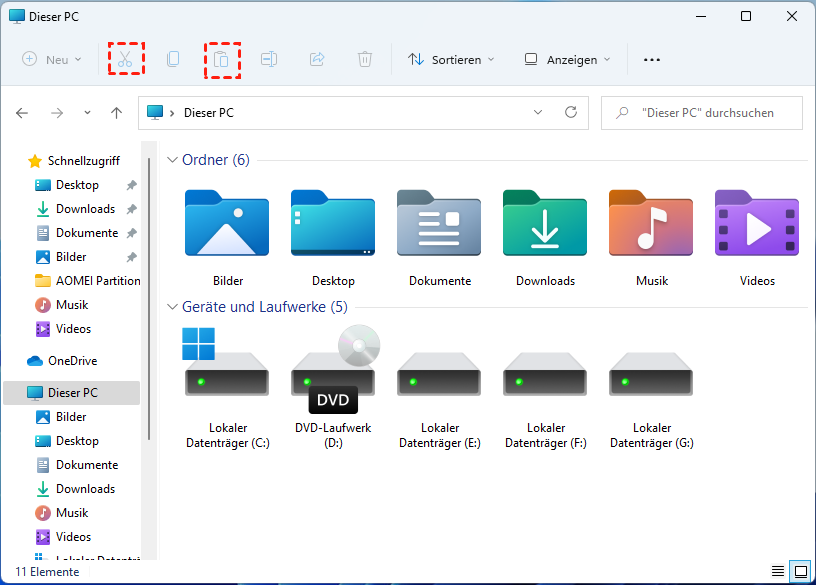Select Lokaler Datenträger (G:) drive

[x=652, y=401]
